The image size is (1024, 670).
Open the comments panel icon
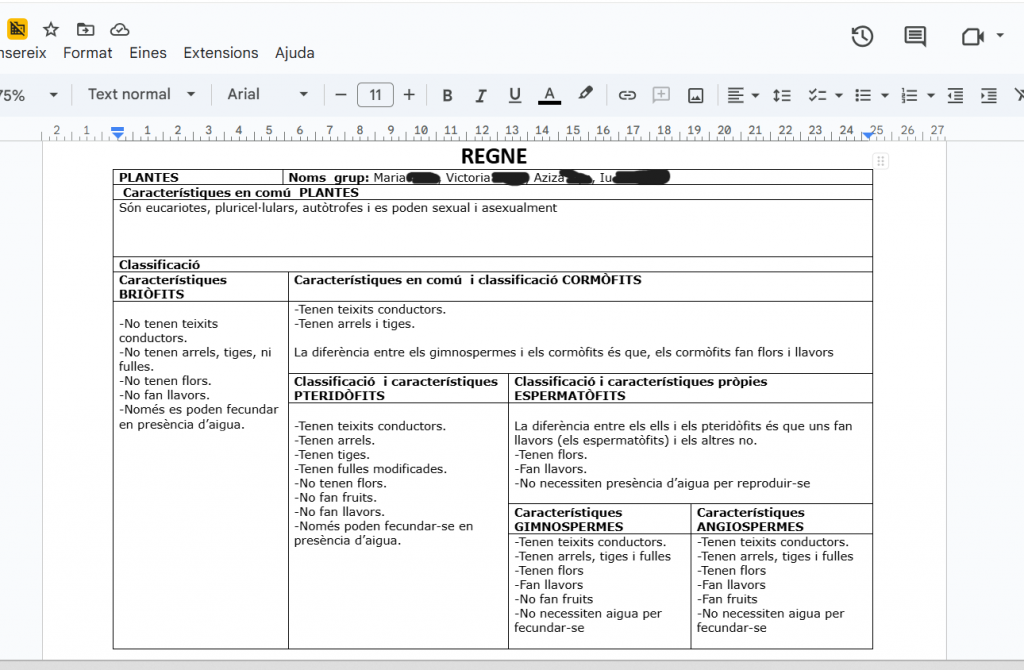(x=914, y=37)
